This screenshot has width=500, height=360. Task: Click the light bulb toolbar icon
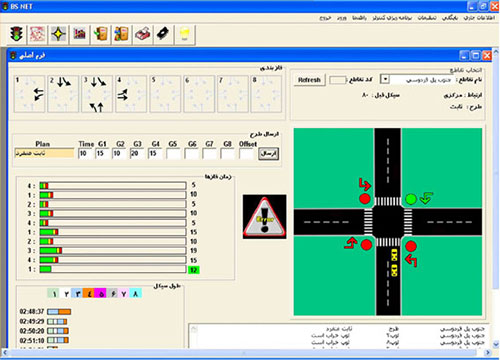click(x=185, y=34)
